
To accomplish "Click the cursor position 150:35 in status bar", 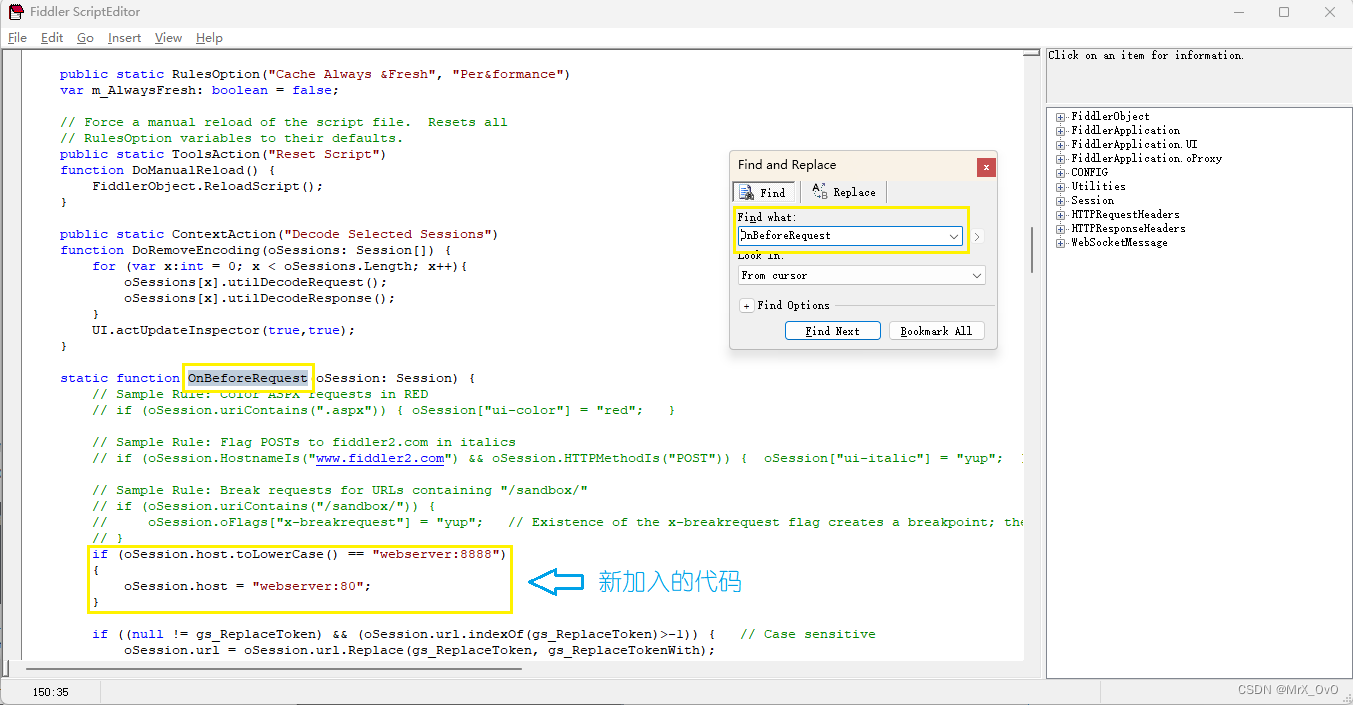I will 51,691.
